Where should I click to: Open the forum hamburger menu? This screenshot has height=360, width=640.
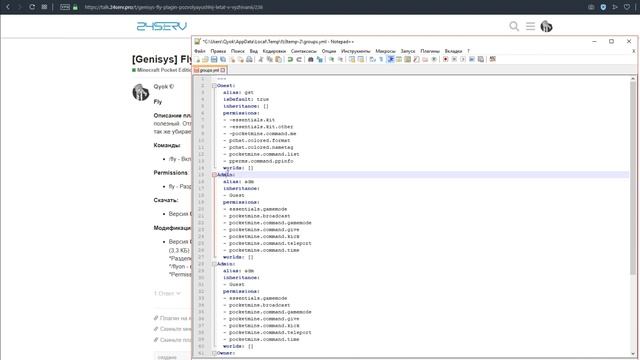pos(530,27)
